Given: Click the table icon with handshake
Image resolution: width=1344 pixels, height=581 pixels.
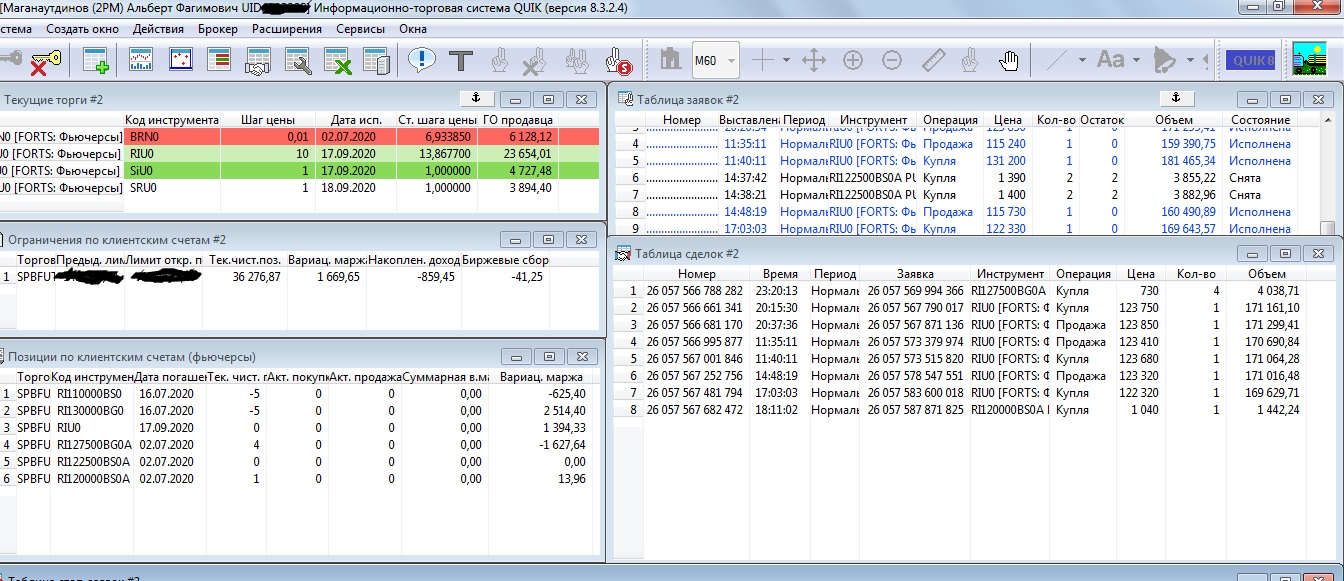Looking at the screenshot, I should [x=258, y=61].
